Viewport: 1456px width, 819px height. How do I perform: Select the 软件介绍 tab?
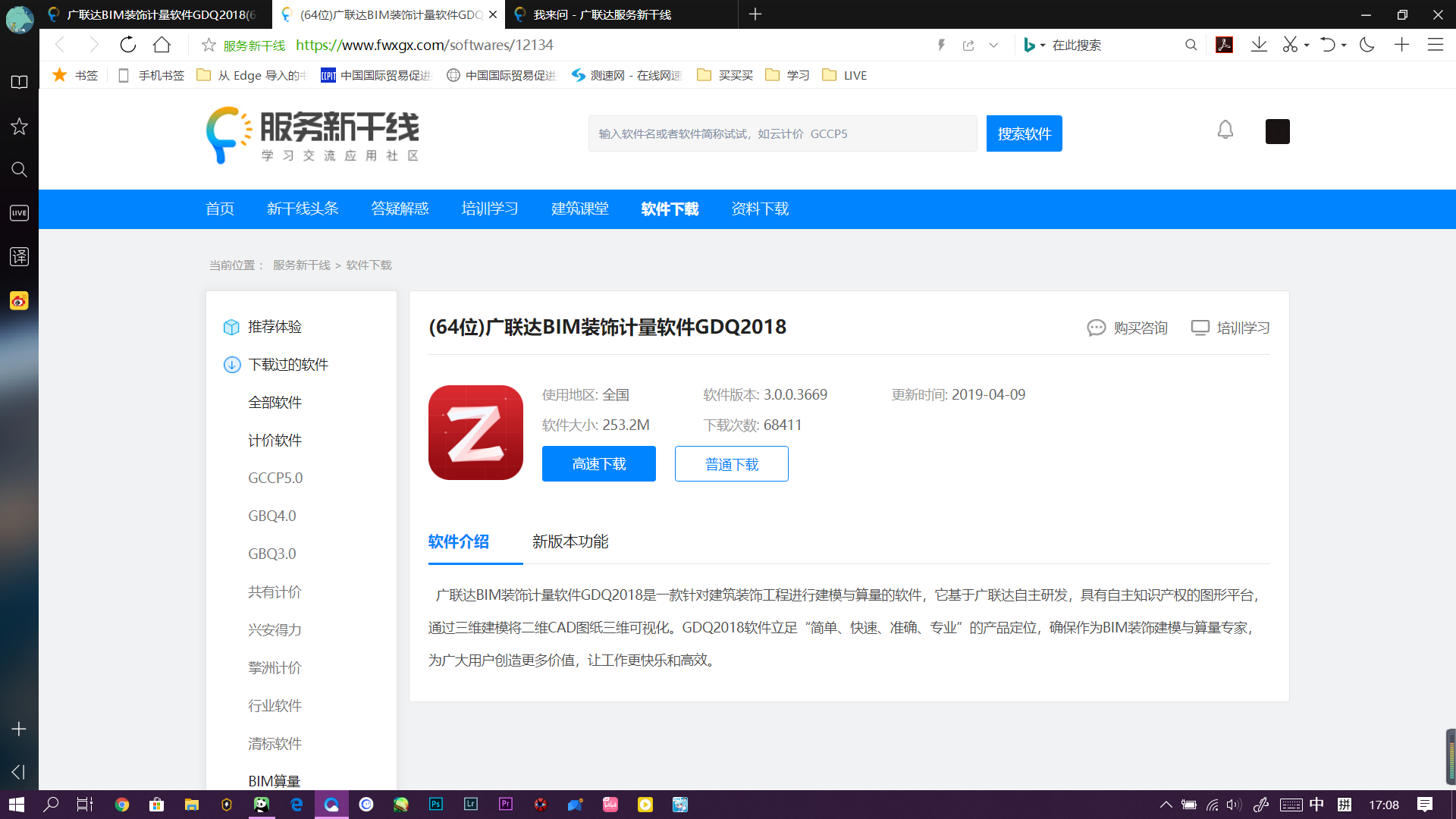[459, 541]
